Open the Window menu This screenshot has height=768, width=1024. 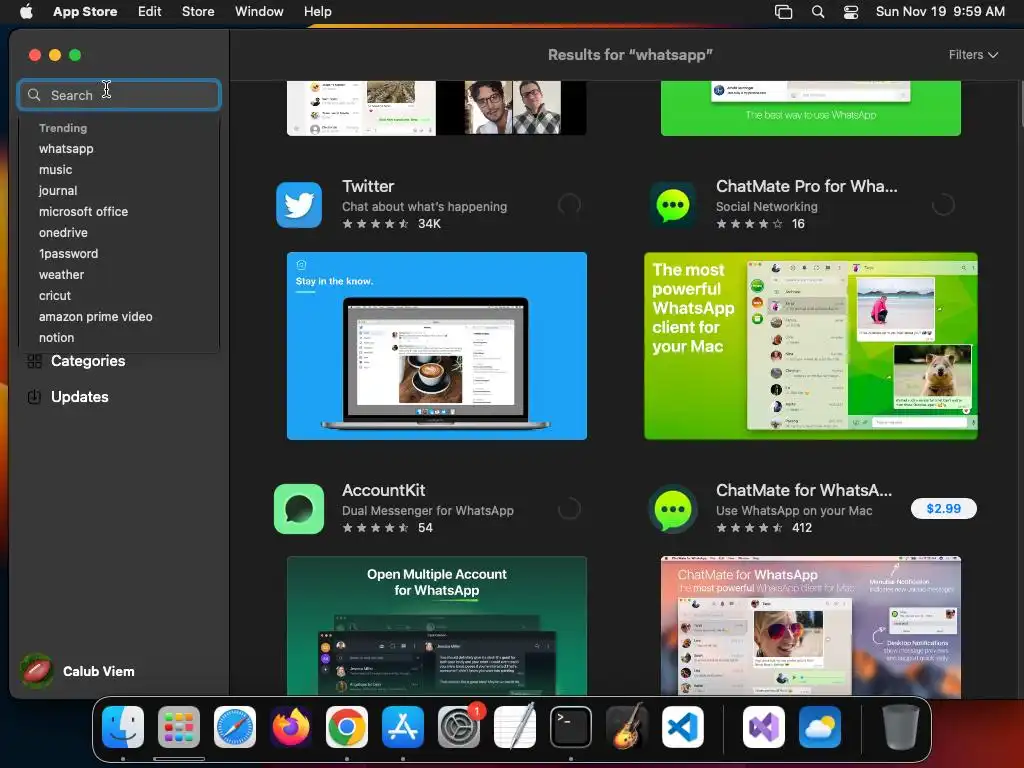pyautogui.click(x=259, y=12)
